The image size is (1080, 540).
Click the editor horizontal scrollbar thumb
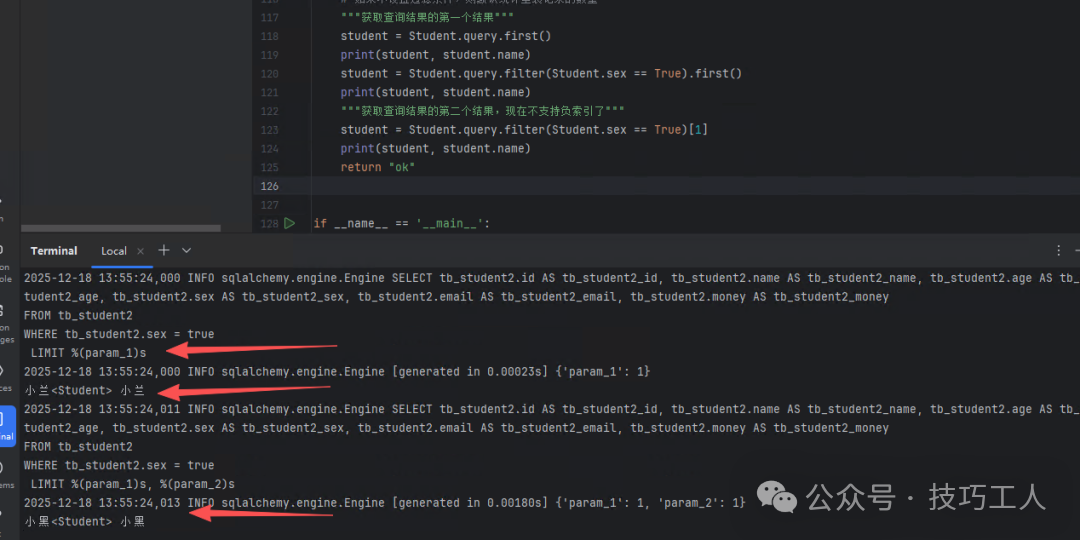tap(121, 228)
